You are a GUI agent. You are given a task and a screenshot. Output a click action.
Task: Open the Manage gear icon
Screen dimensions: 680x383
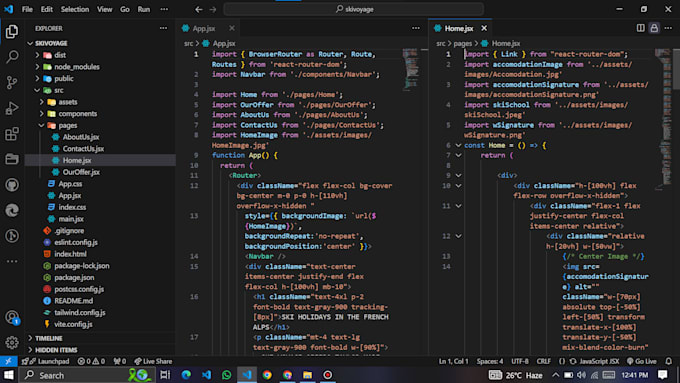coord(12,343)
